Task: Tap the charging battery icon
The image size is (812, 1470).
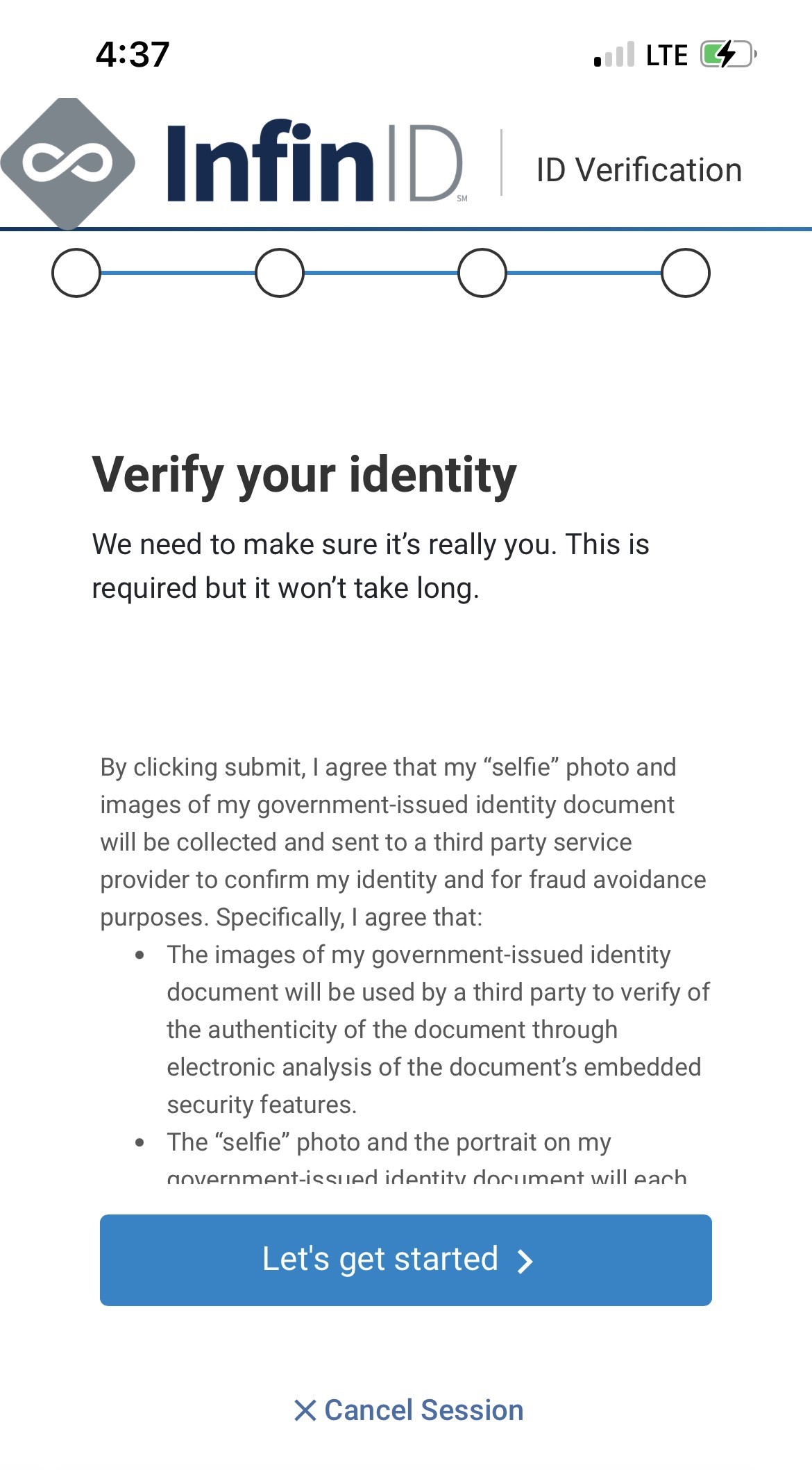Action: coord(727,54)
